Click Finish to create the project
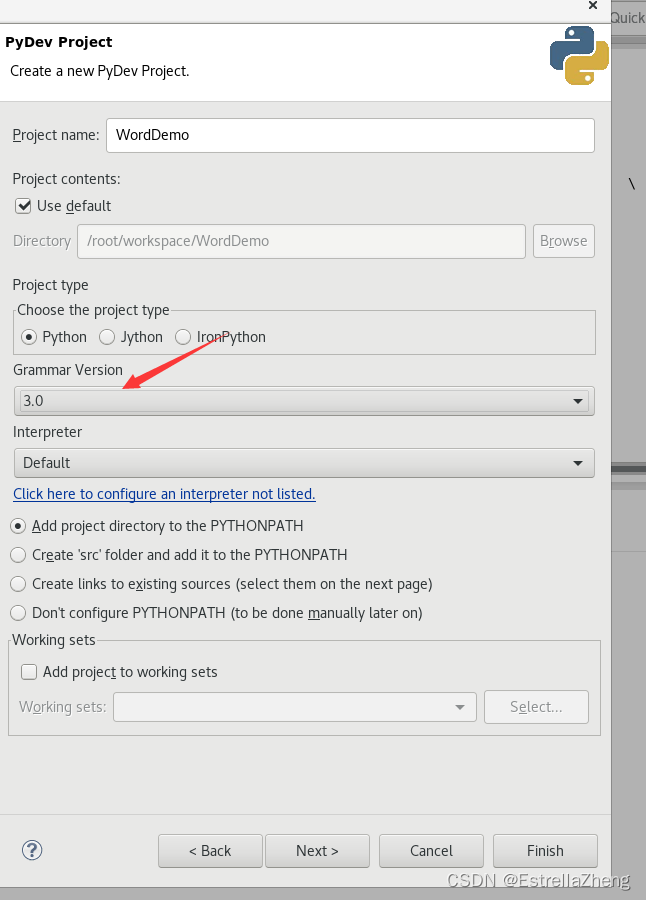 click(545, 851)
